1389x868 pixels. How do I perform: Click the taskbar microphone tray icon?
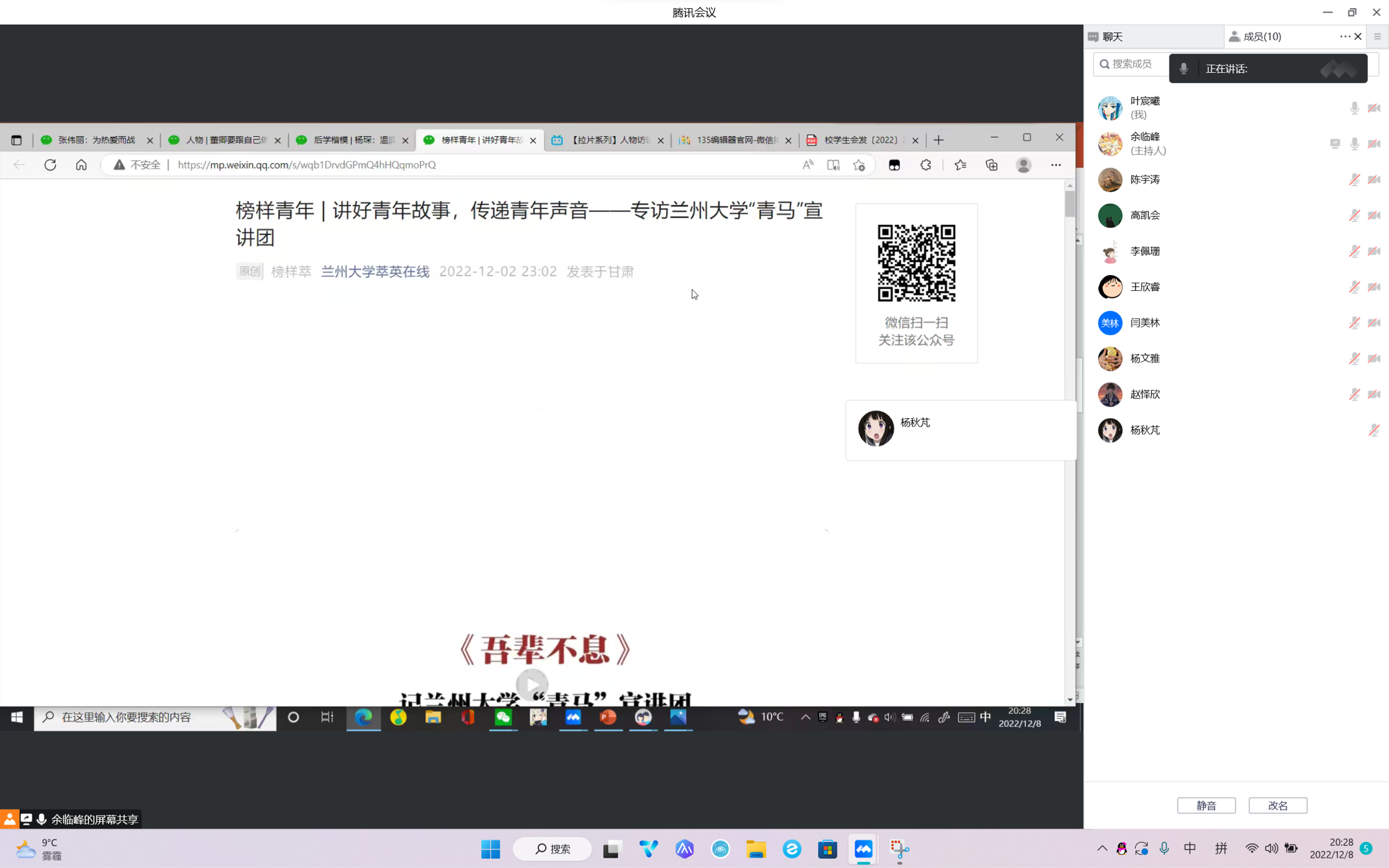[1164, 849]
